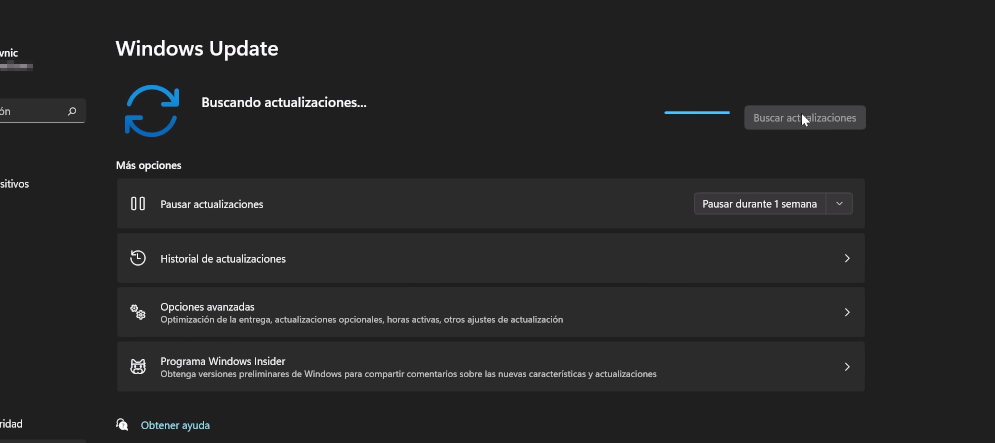
Task: Click the gears icon for Opciones avanzadas
Action: [138, 312]
